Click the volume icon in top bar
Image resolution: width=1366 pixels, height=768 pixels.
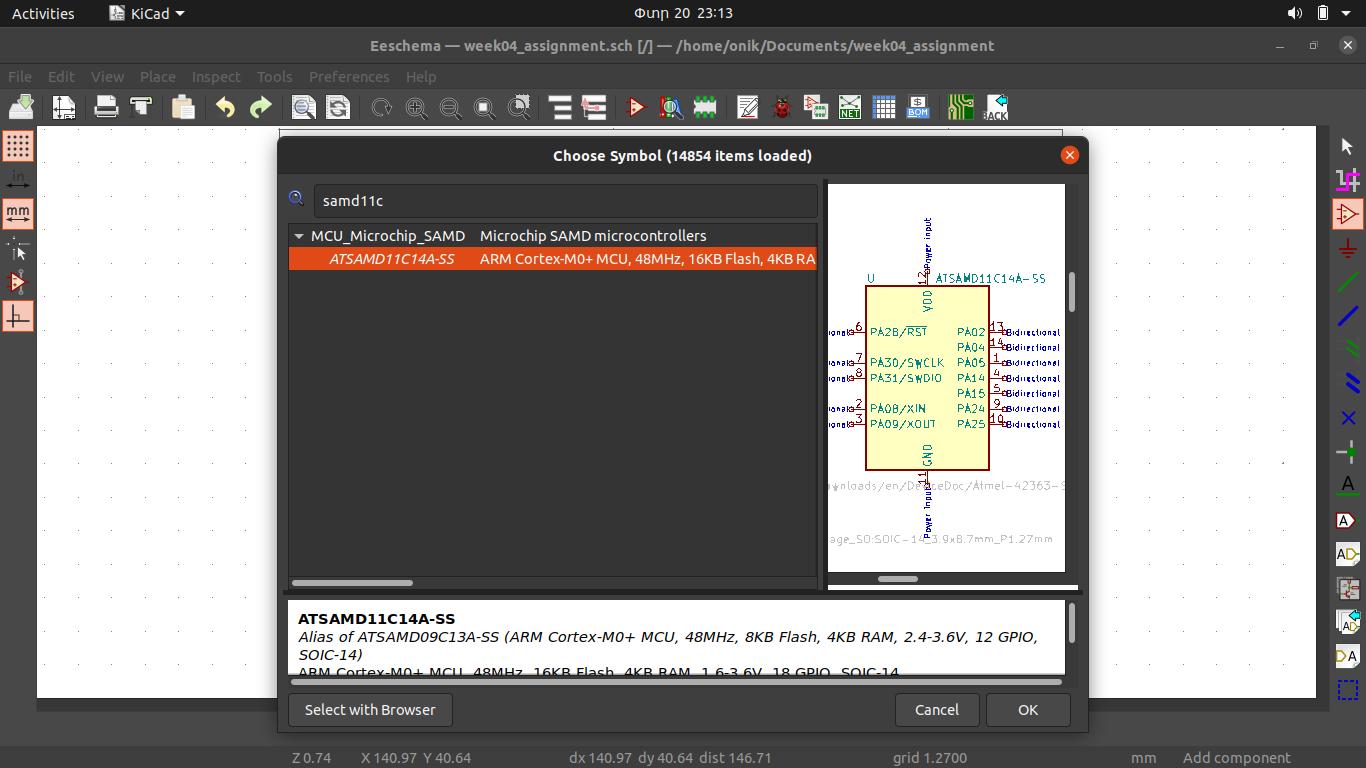click(x=1295, y=13)
